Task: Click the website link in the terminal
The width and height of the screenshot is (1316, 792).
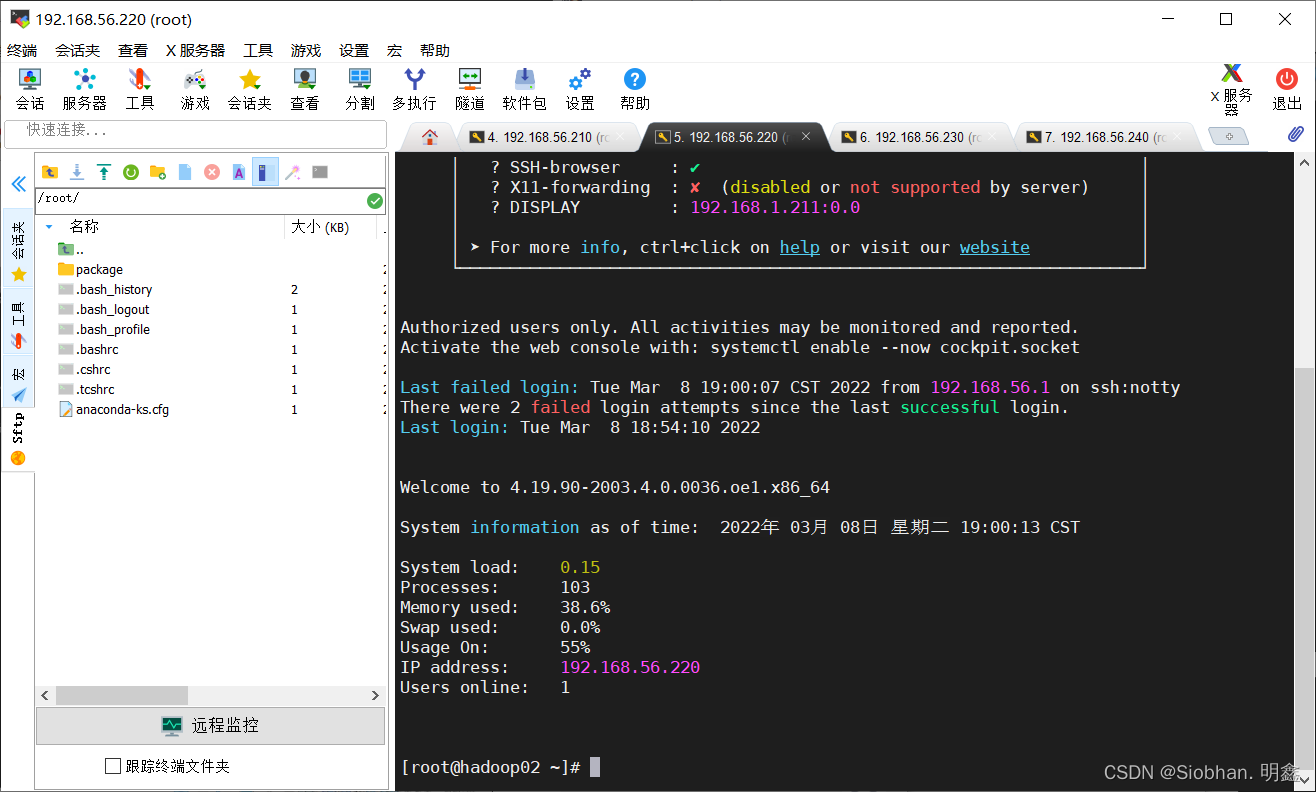Action: coord(994,247)
